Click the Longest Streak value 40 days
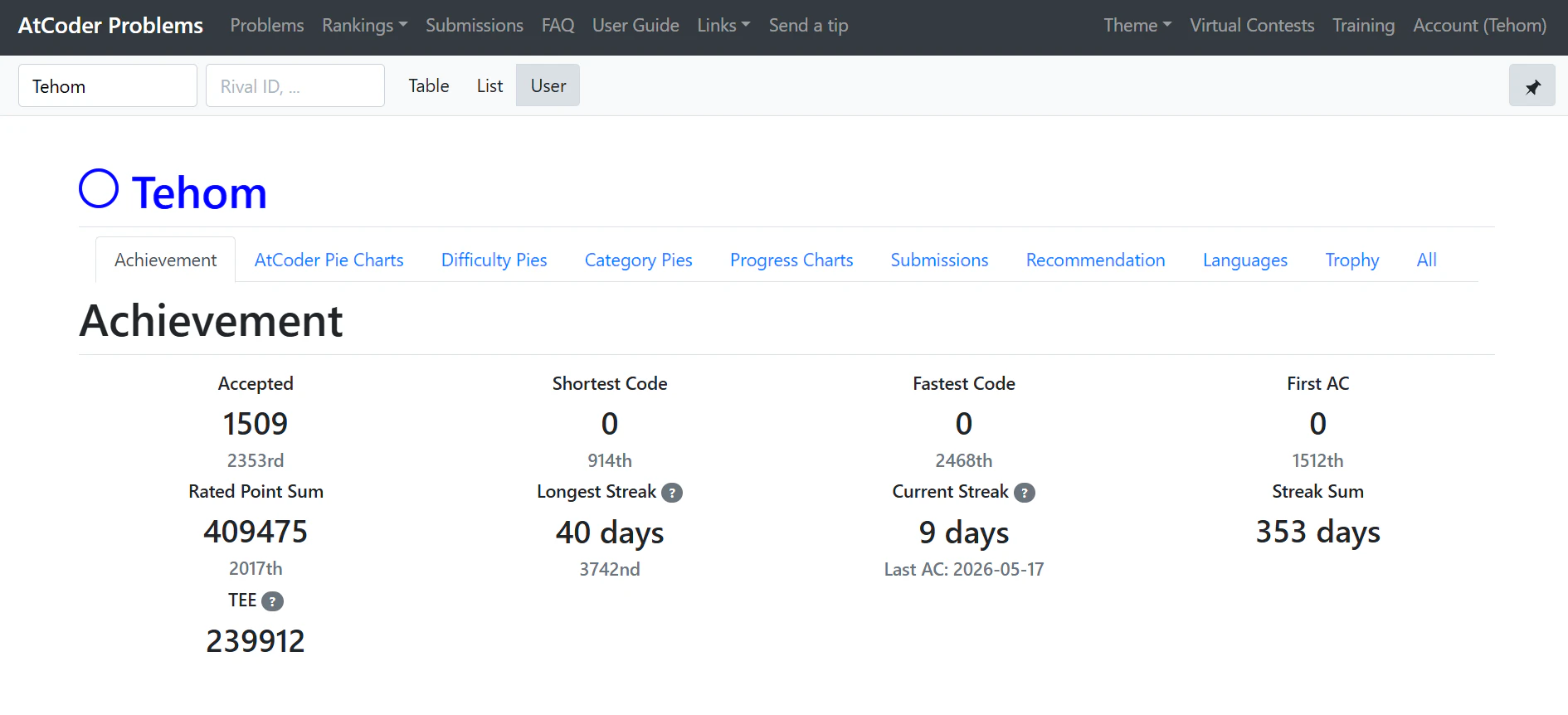 point(610,533)
